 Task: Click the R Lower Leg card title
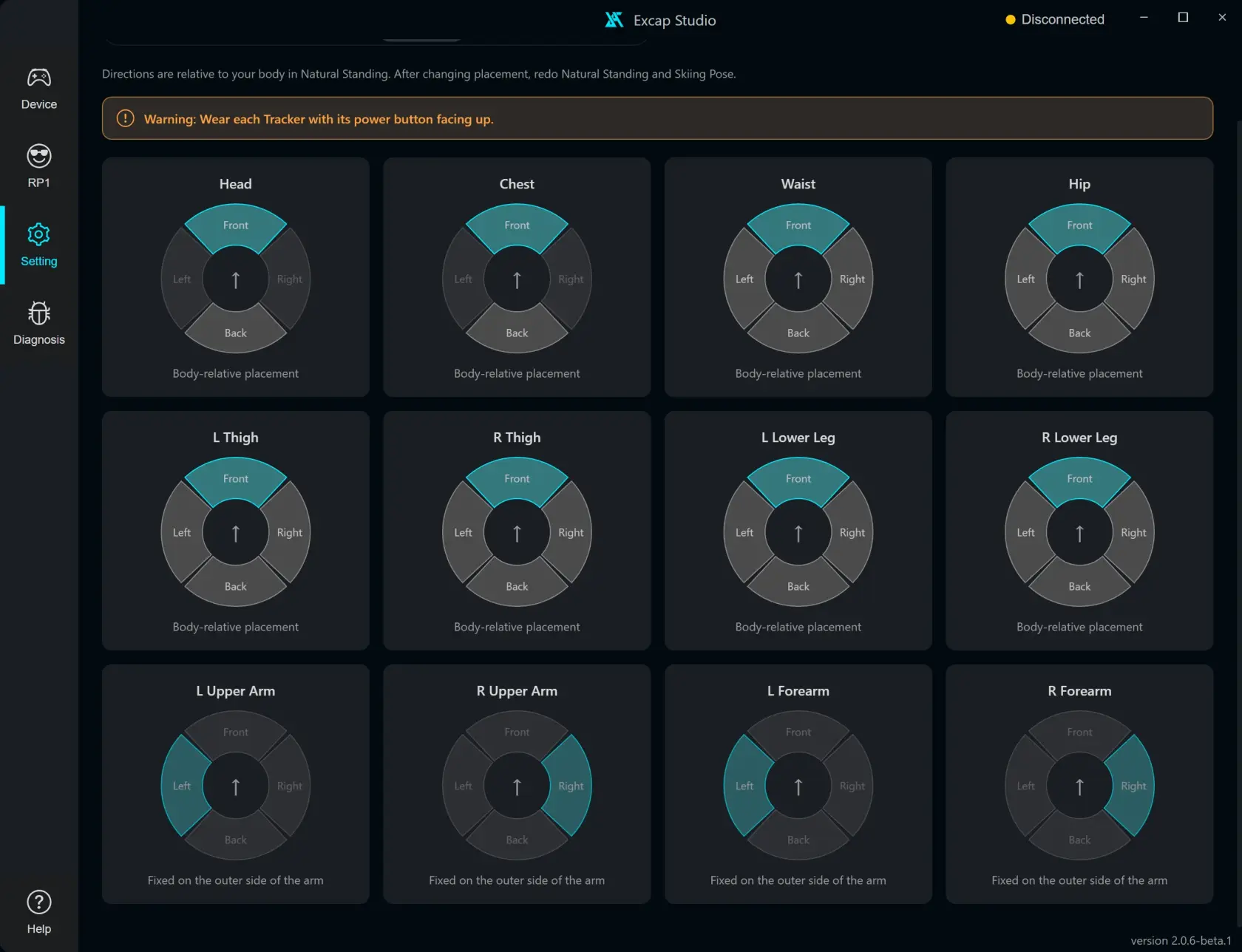1079,438
